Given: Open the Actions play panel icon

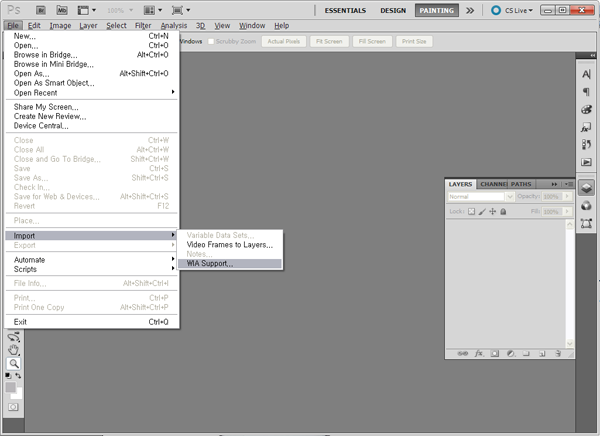Looking at the screenshot, I should (x=586, y=162).
